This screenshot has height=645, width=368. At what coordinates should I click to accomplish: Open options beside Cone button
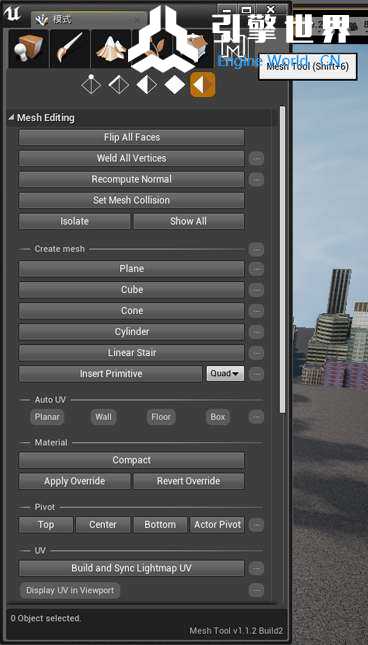coord(256,311)
